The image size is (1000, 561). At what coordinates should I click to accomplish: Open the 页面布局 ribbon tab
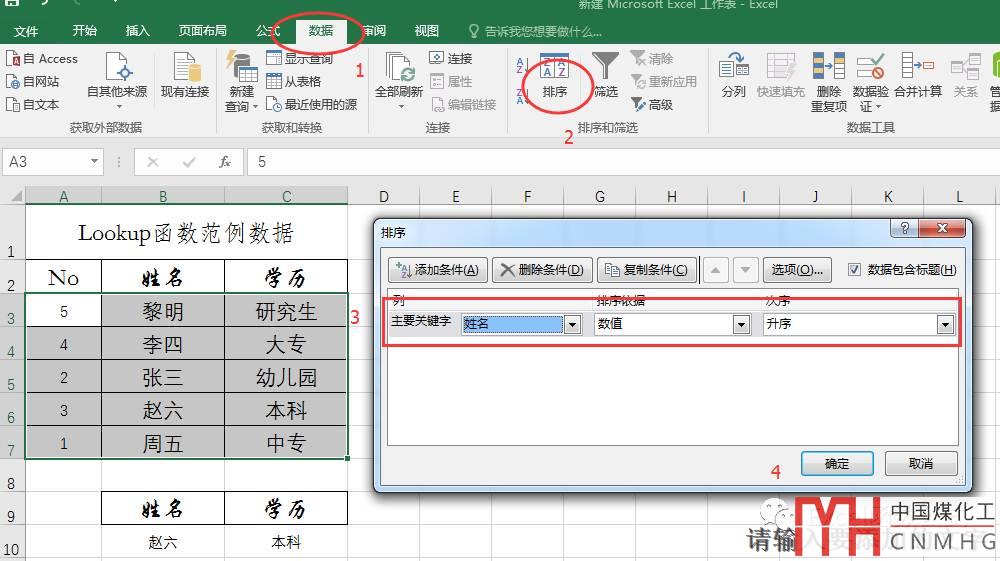tap(202, 31)
